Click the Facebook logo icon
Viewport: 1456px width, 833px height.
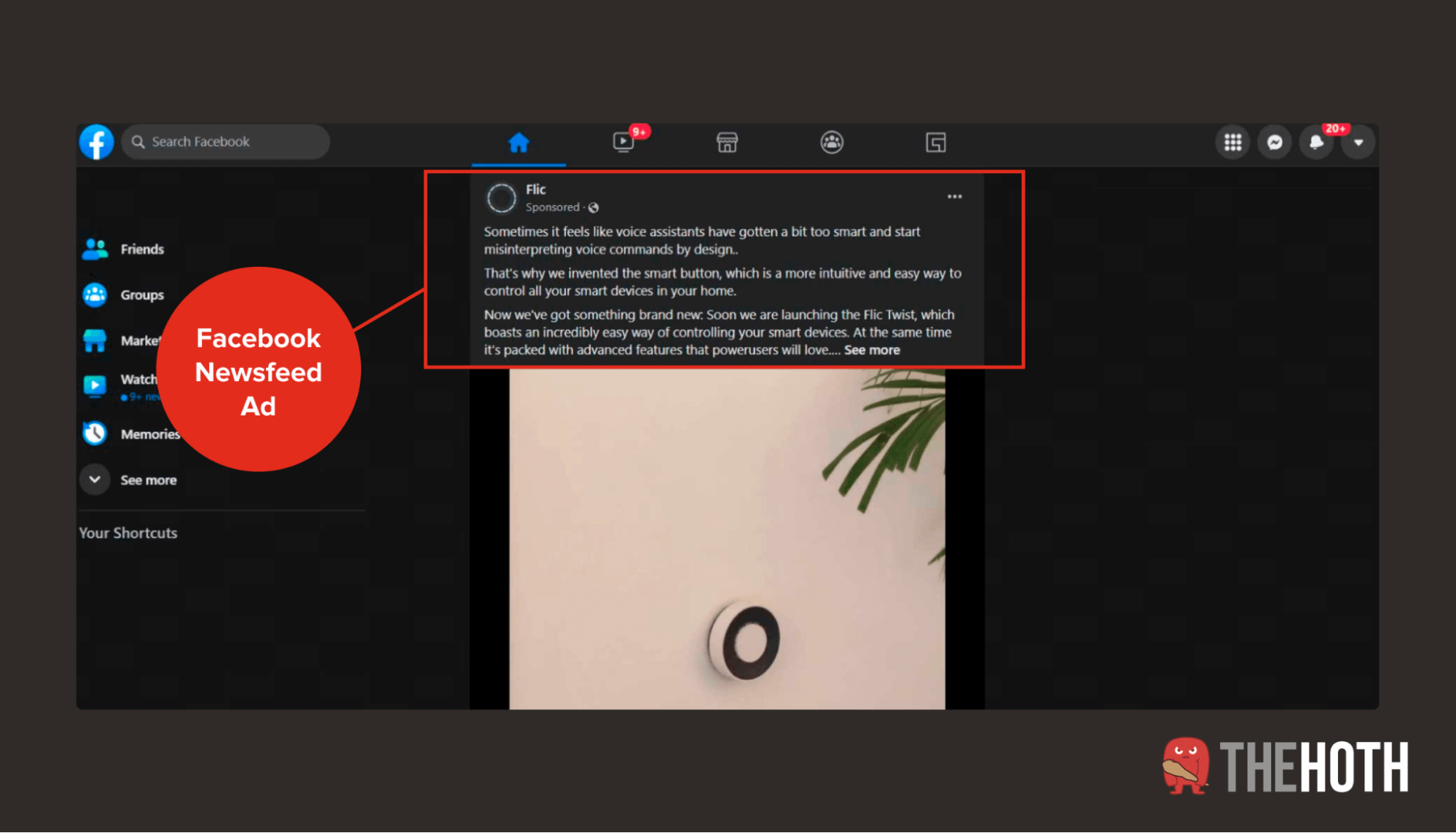pyautogui.click(x=96, y=142)
